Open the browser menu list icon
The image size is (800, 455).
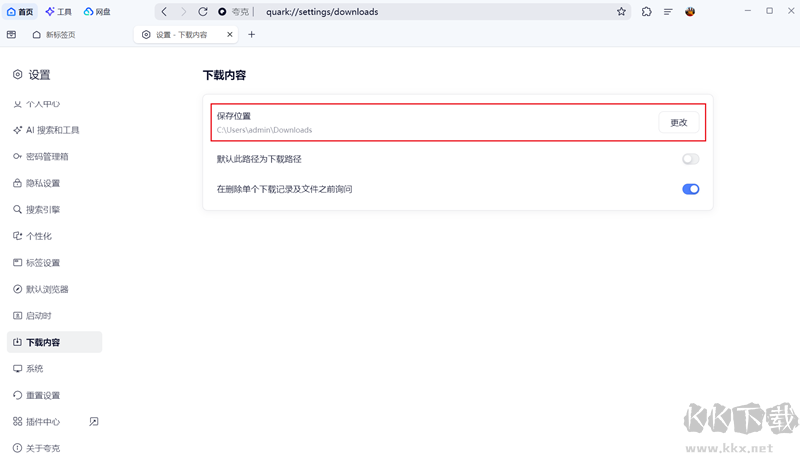tap(668, 12)
